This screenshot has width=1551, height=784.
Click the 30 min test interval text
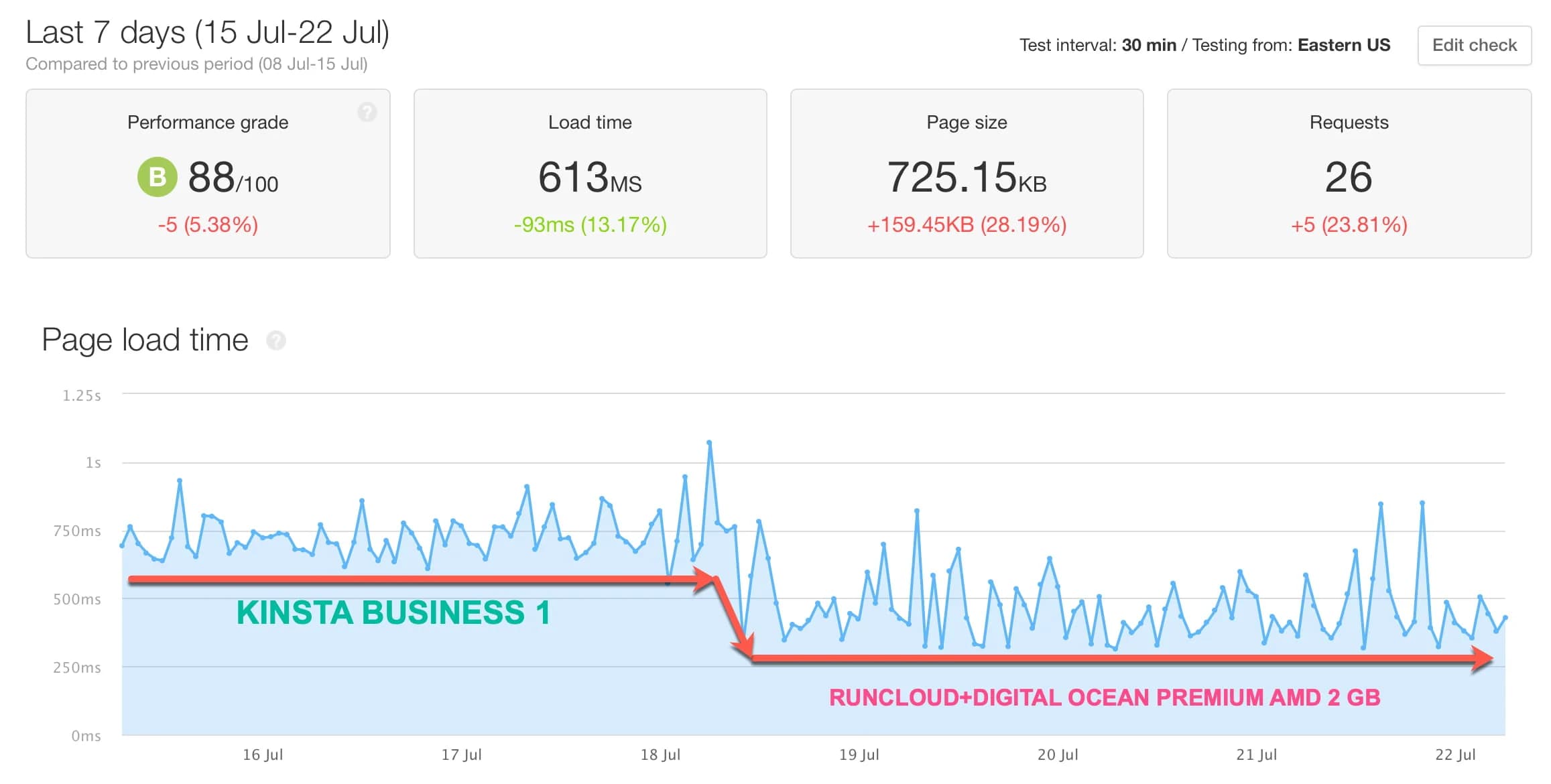(x=1149, y=45)
